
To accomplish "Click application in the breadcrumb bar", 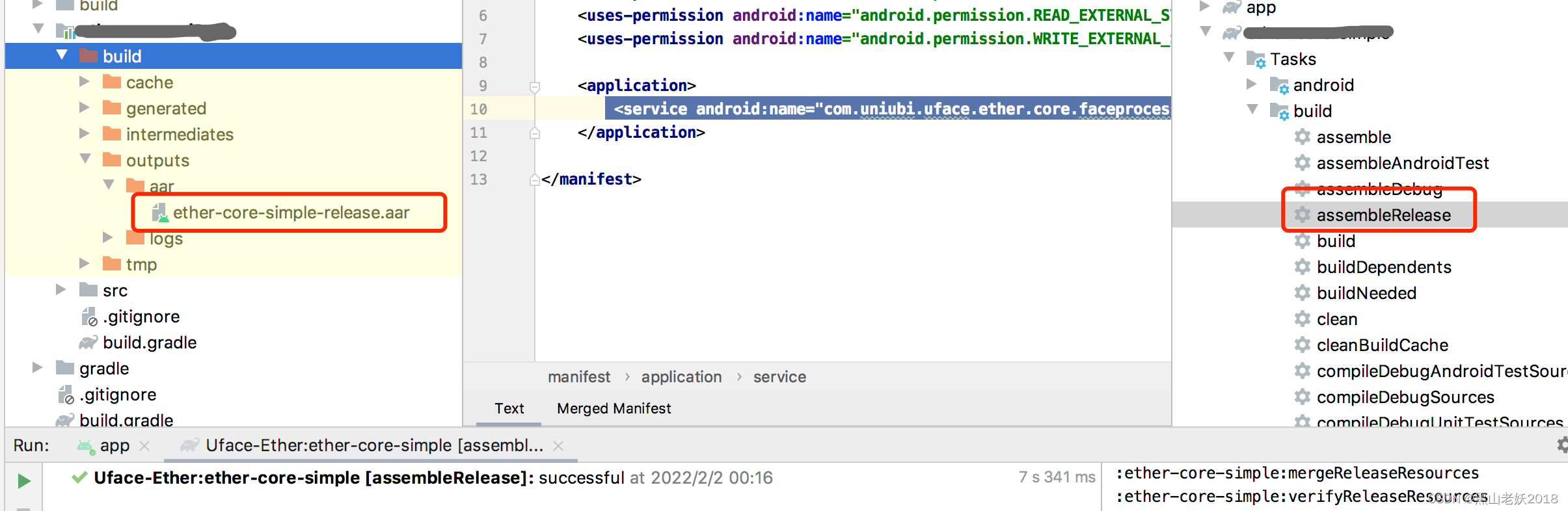I will 681,377.
